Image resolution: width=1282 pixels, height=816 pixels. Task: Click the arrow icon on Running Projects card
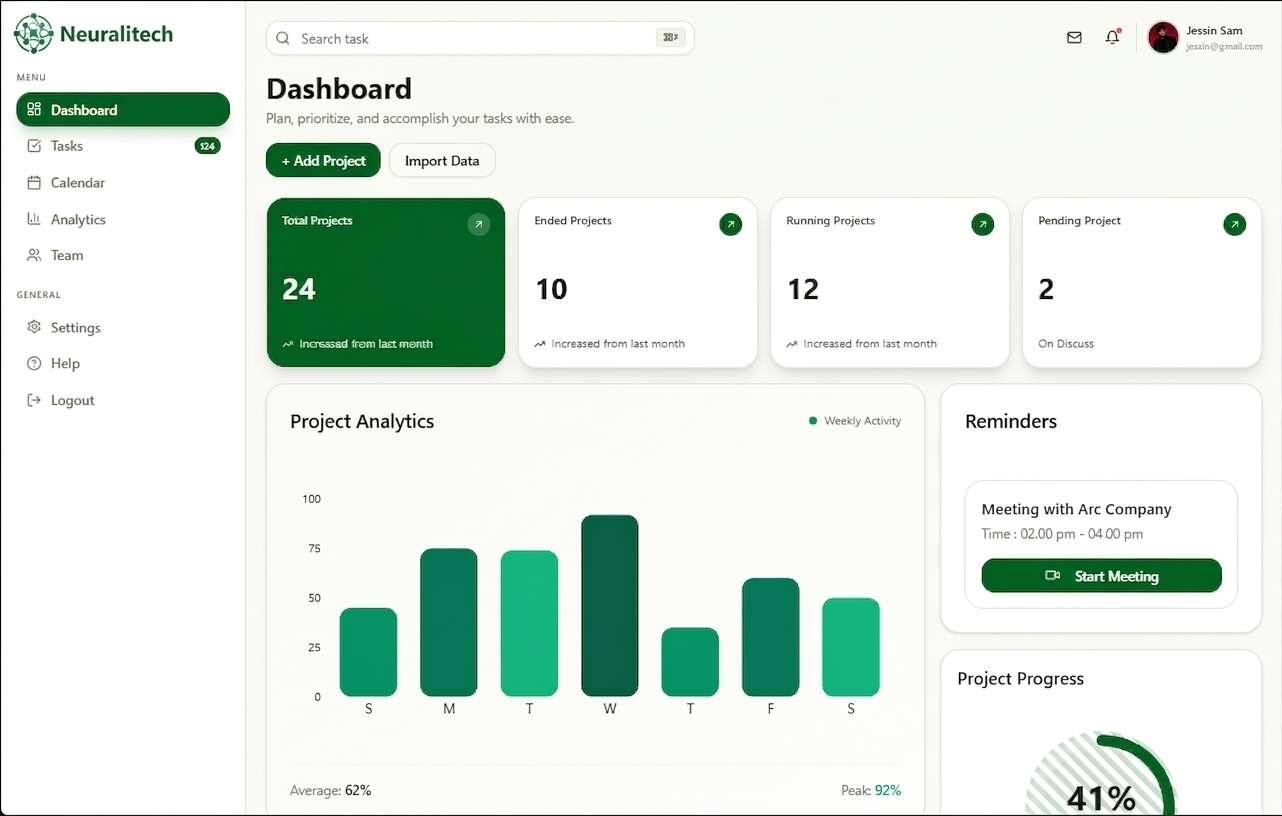(983, 224)
